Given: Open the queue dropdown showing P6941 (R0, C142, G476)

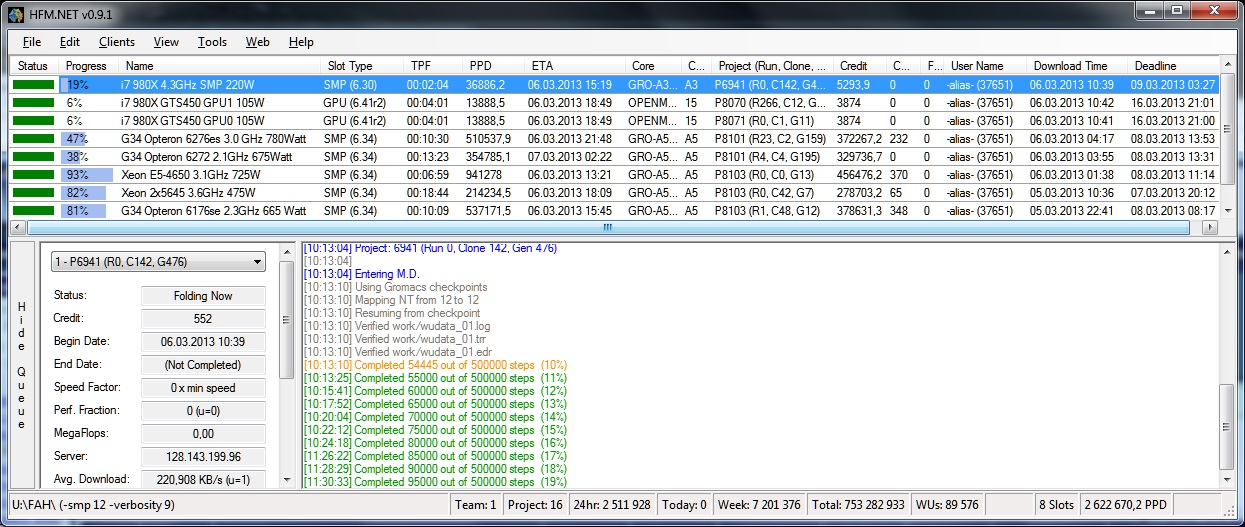Looking at the screenshot, I should click(159, 262).
